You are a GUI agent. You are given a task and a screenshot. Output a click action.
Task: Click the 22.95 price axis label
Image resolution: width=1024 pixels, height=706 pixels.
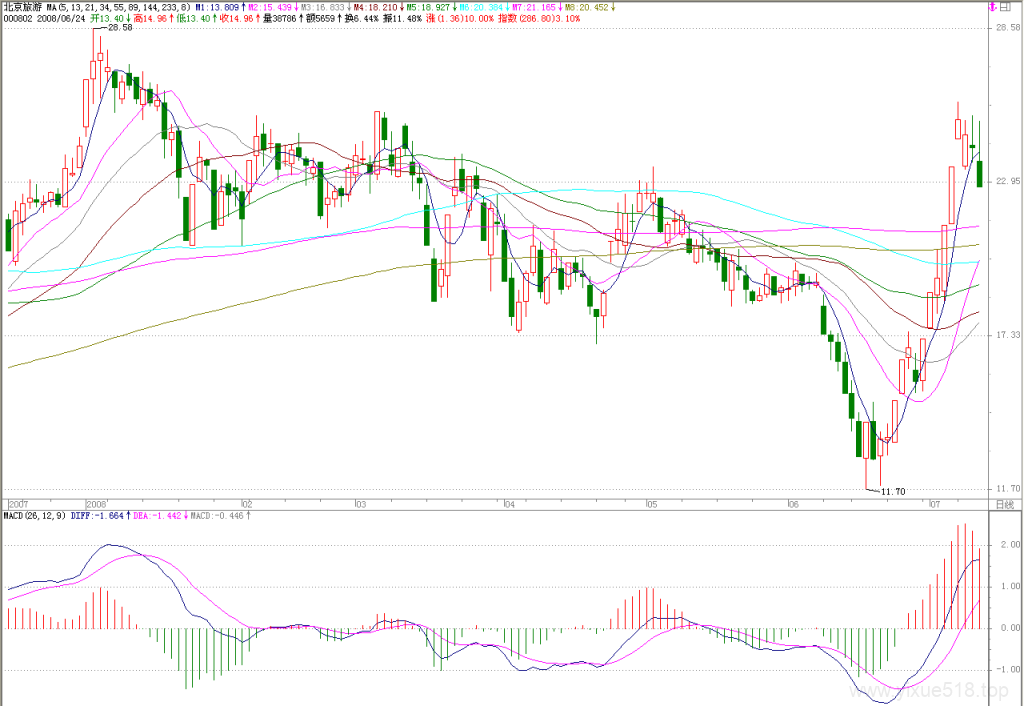click(1008, 182)
